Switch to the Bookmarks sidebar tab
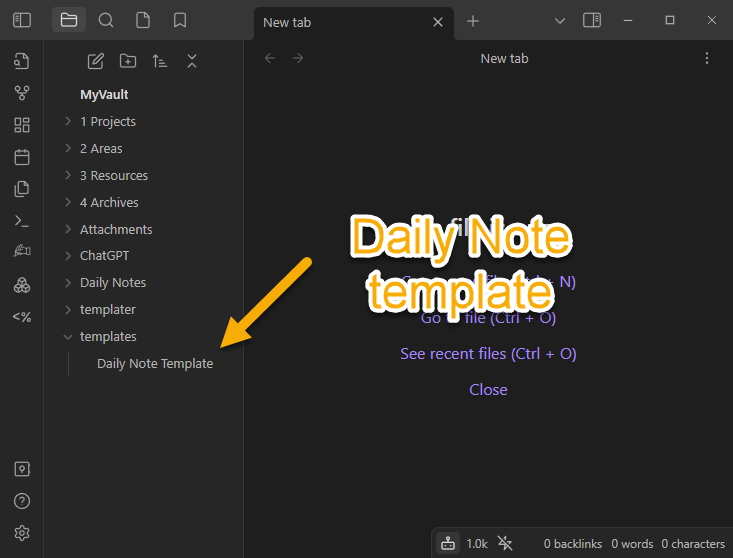The height and width of the screenshot is (558, 733). 180,20
